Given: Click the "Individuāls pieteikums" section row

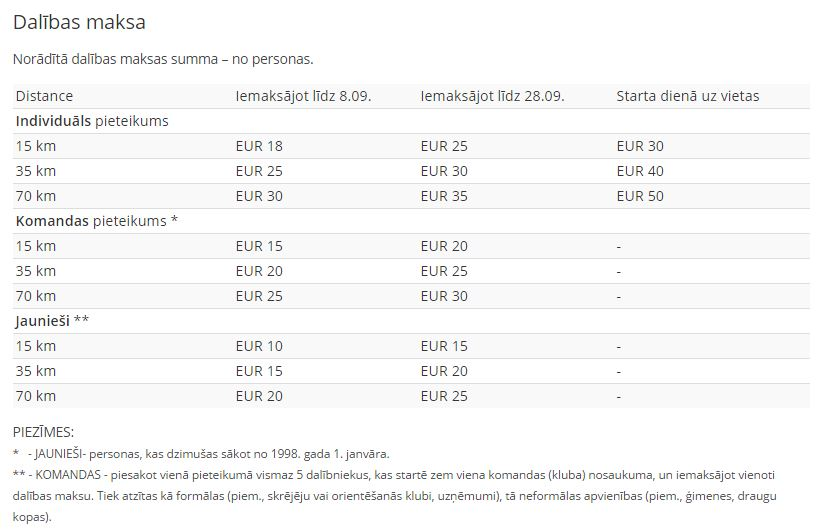Looking at the screenshot, I should (x=92, y=121).
